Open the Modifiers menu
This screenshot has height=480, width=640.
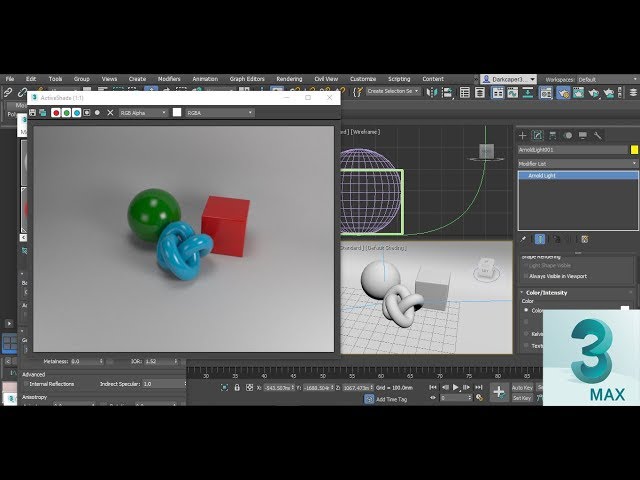[169, 79]
